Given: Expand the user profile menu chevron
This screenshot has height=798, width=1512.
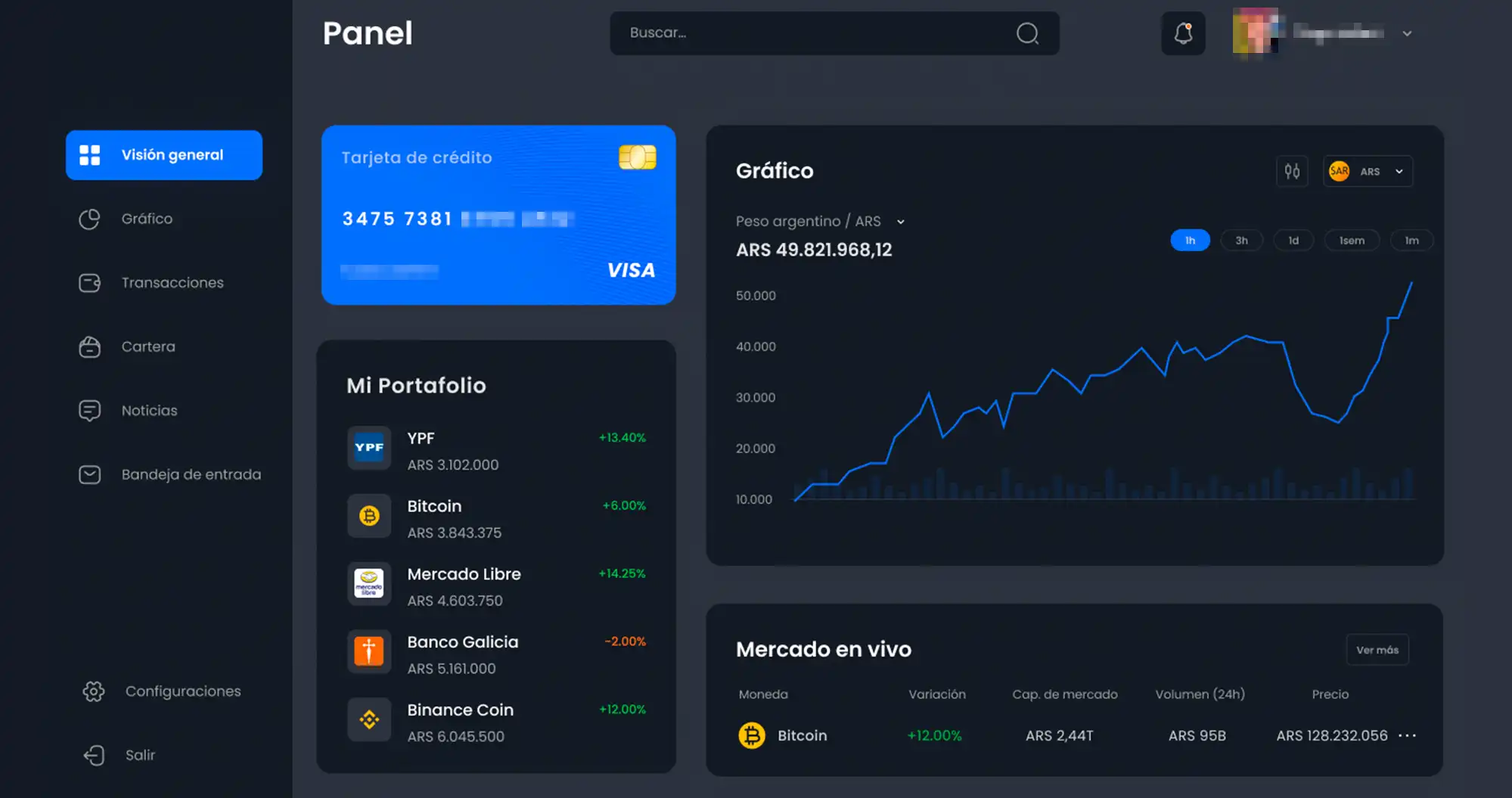Looking at the screenshot, I should pos(1407,33).
